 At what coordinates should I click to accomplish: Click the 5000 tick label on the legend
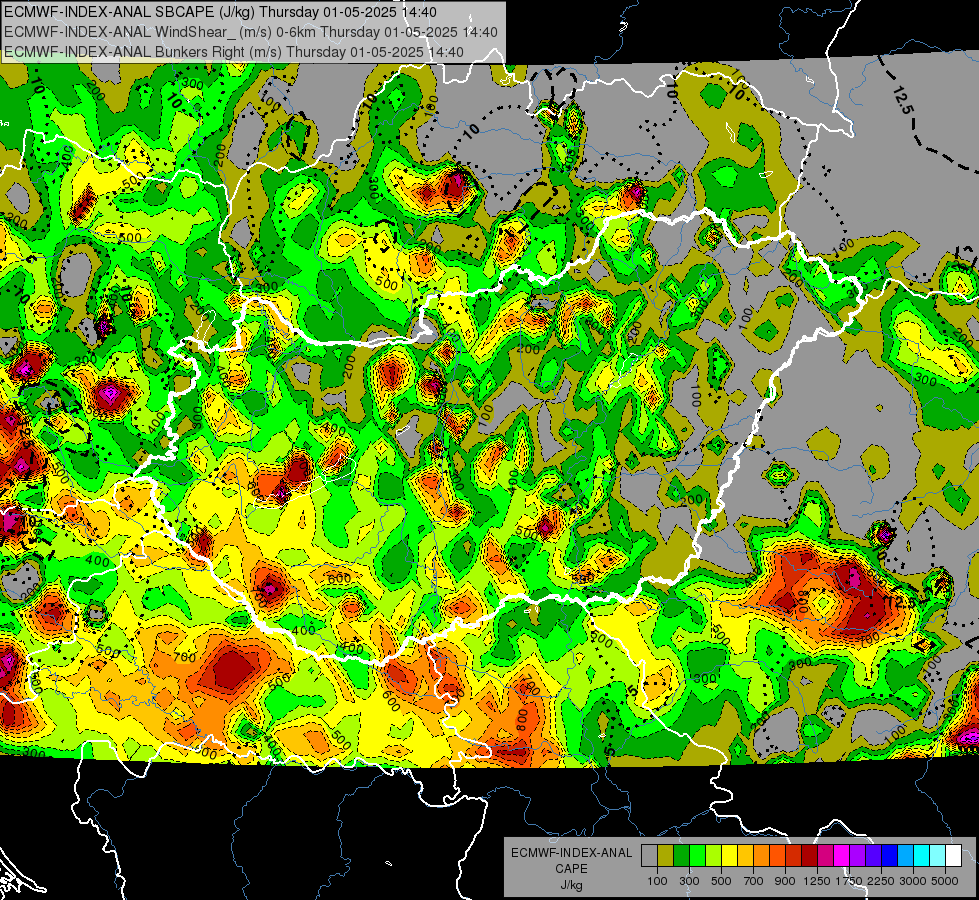pos(945,881)
